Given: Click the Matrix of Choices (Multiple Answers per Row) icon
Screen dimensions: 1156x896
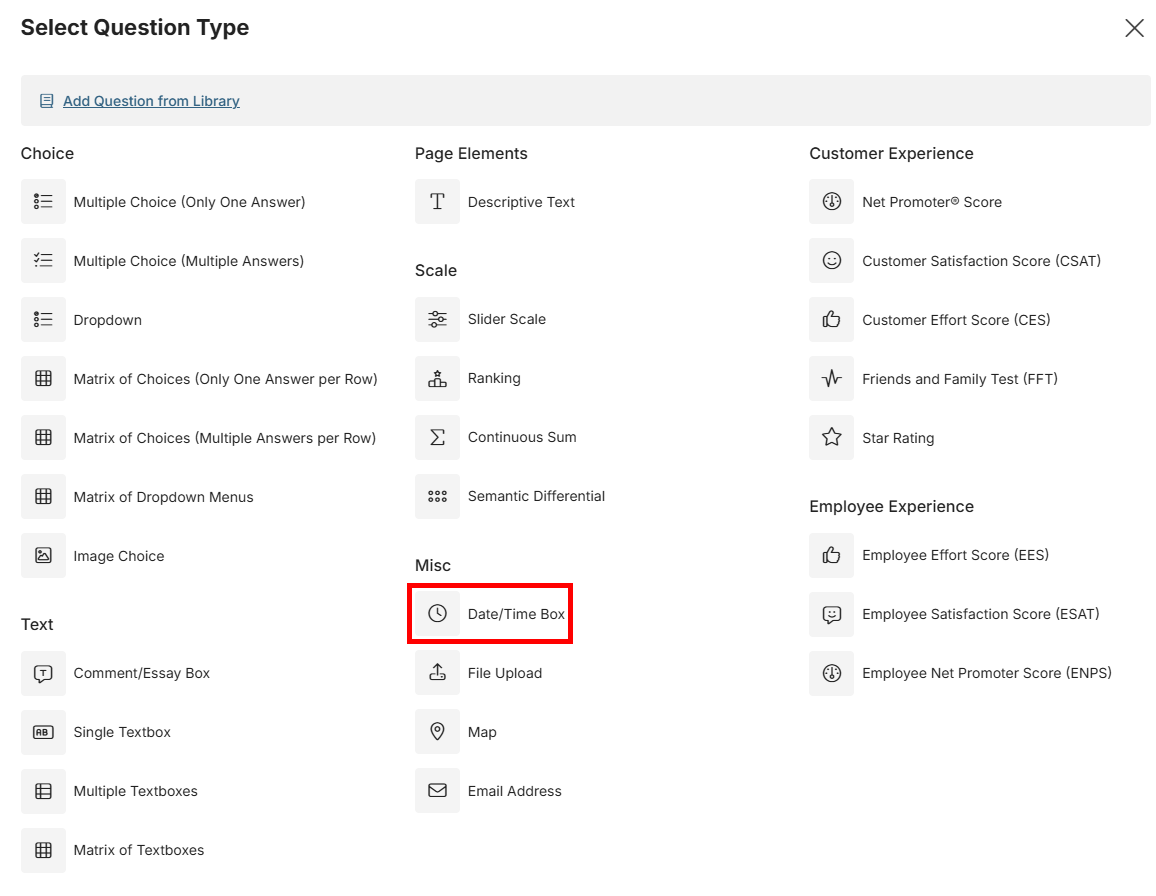Looking at the screenshot, I should 43,437.
